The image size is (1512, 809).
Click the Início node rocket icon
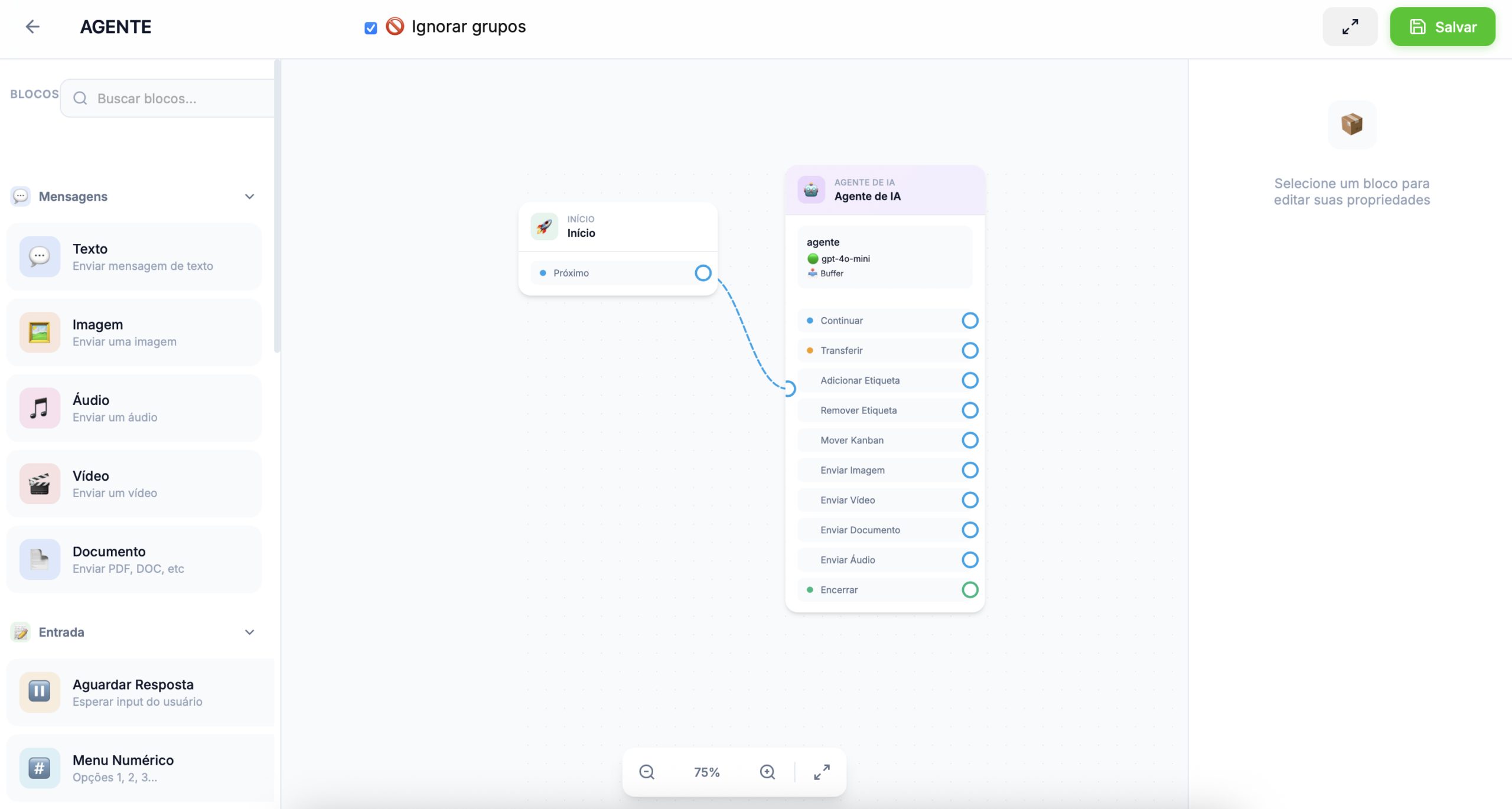(x=544, y=226)
